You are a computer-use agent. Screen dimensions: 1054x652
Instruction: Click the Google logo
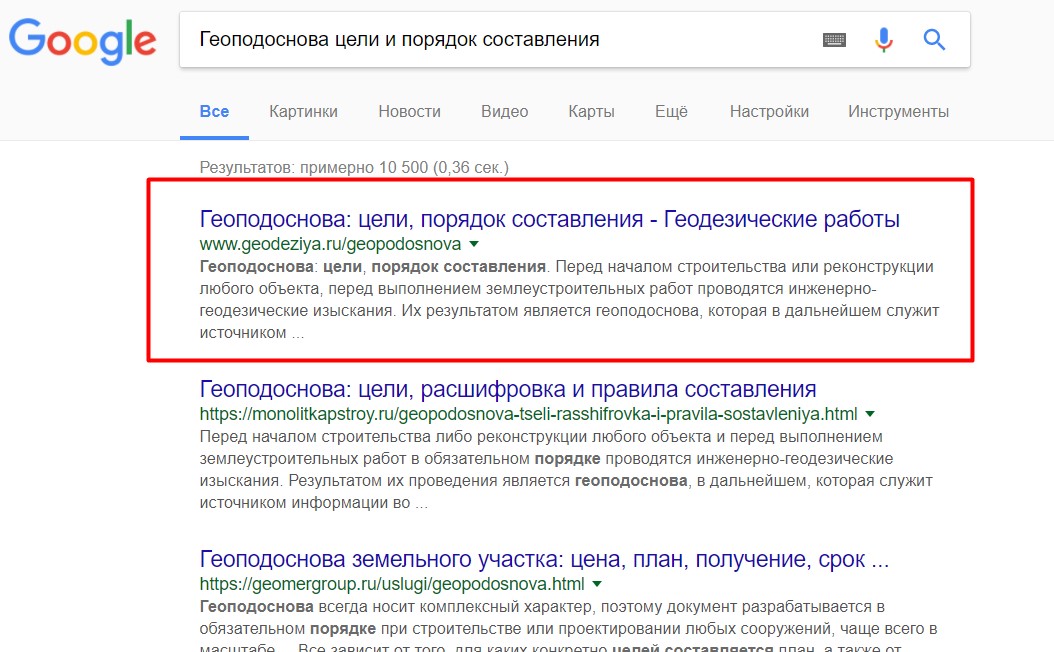pos(82,41)
